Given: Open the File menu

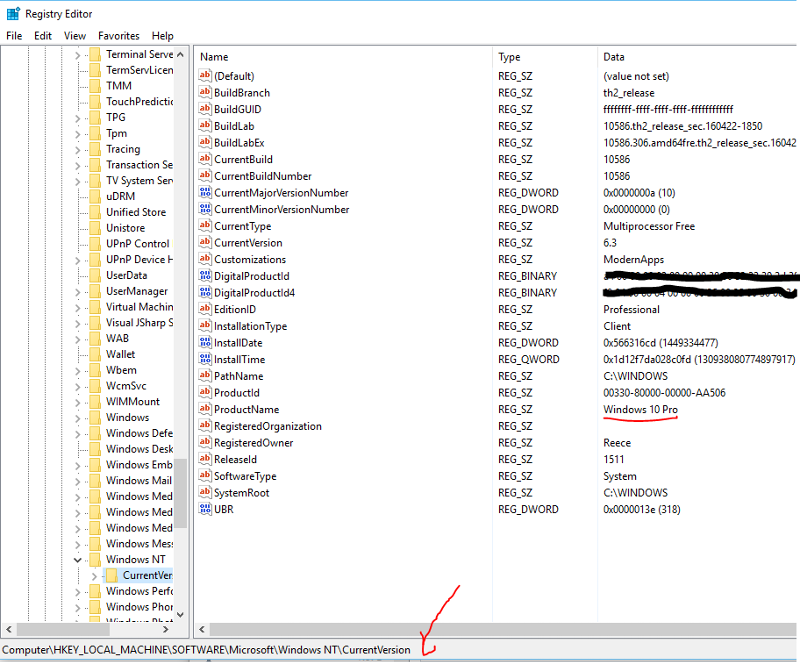Looking at the screenshot, I should point(14,36).
